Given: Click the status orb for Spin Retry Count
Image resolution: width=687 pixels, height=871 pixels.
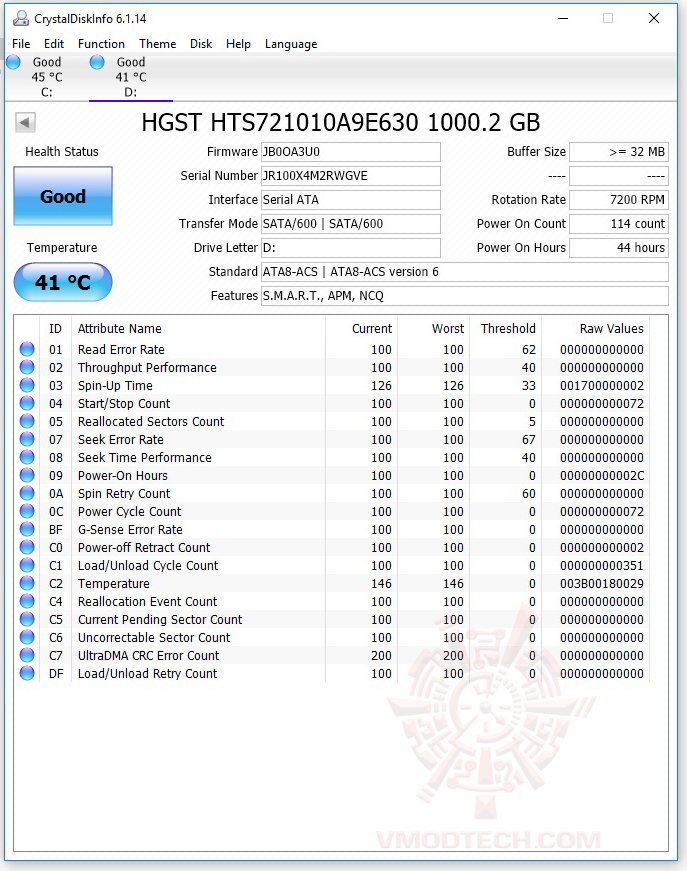Looking at the screenshot, I should (x=27, y=493).
